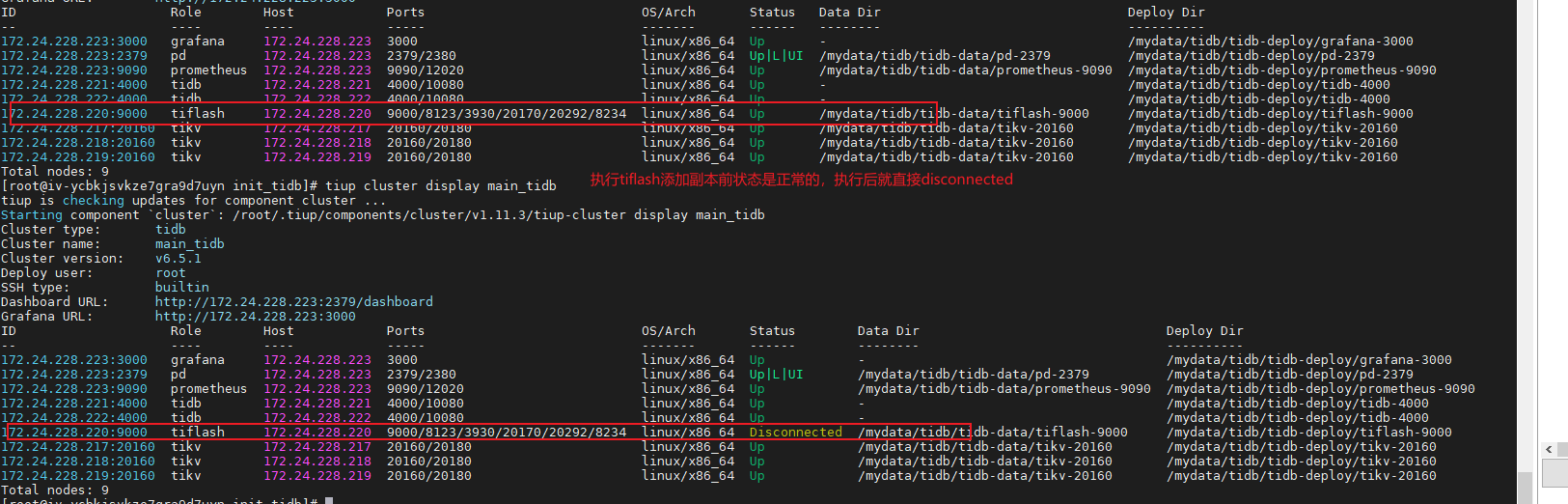
Task: Click the Up|L|UI status in the lower table
Action: [776, 375]
